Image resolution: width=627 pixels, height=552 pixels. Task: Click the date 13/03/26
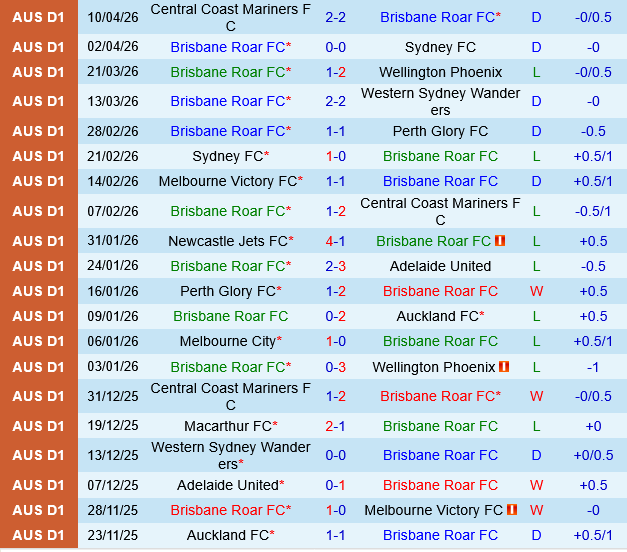(113, 101)
